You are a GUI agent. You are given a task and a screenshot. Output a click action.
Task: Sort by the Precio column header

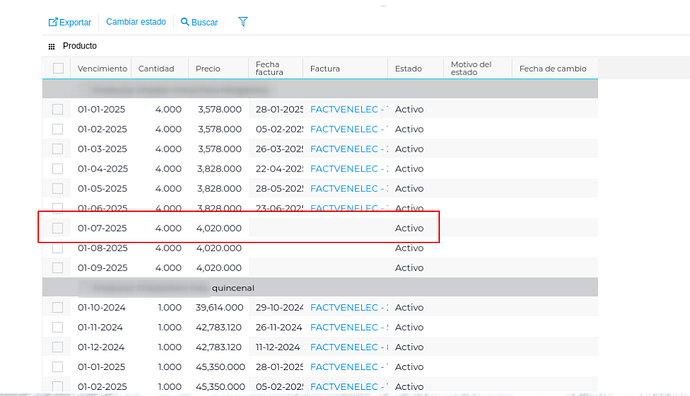pyautogui.click(x=208, y=69)
